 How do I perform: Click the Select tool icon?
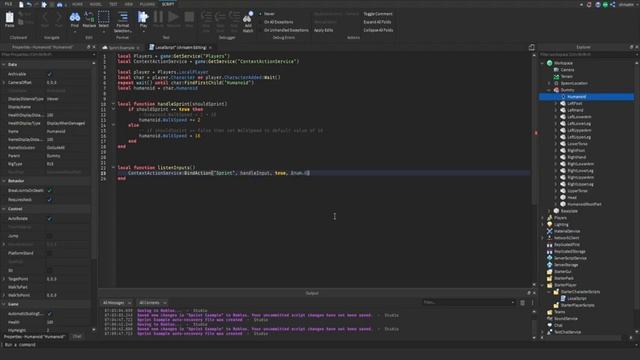104,17
